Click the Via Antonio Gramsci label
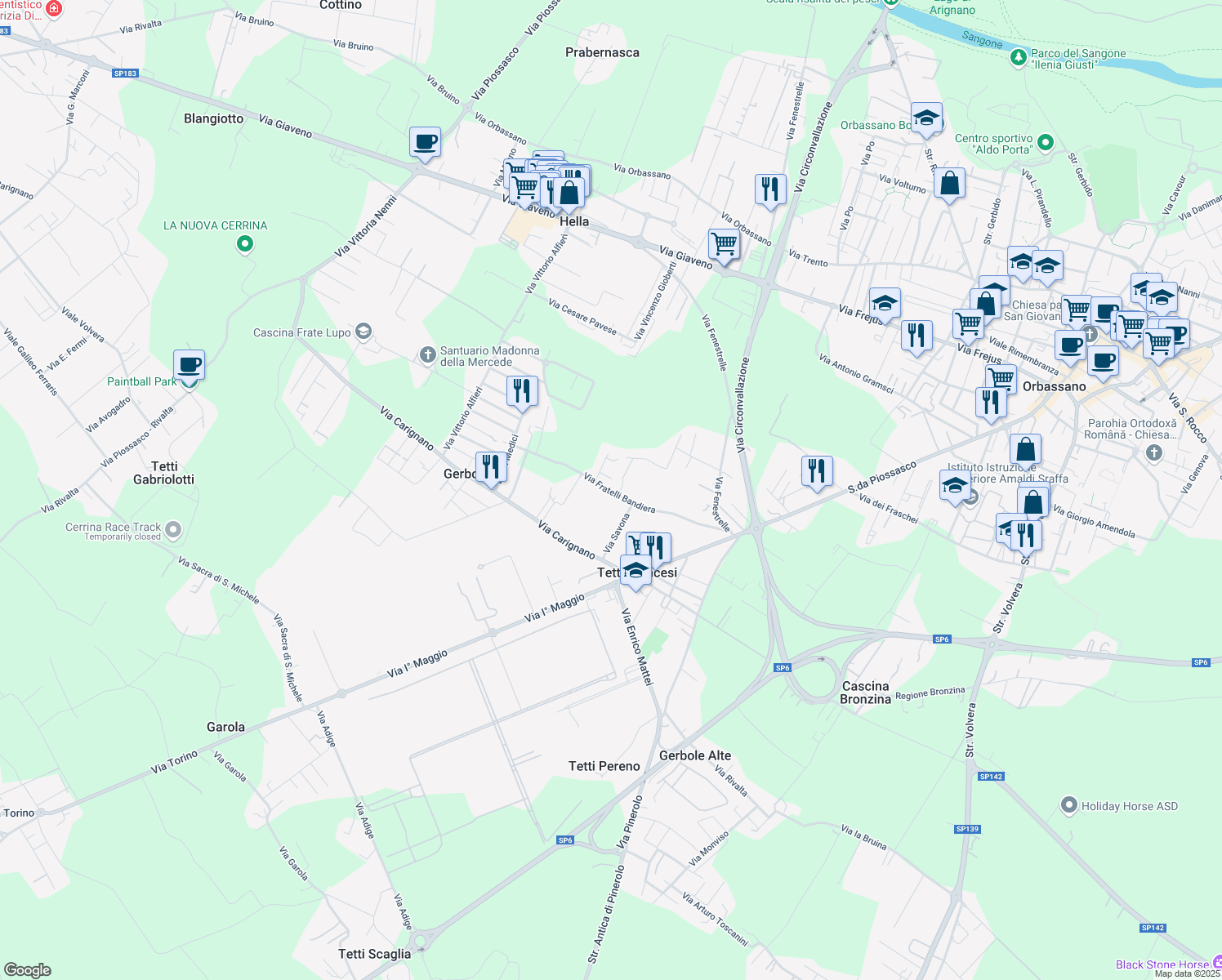Screen dimensions: 1222x980 856,374
